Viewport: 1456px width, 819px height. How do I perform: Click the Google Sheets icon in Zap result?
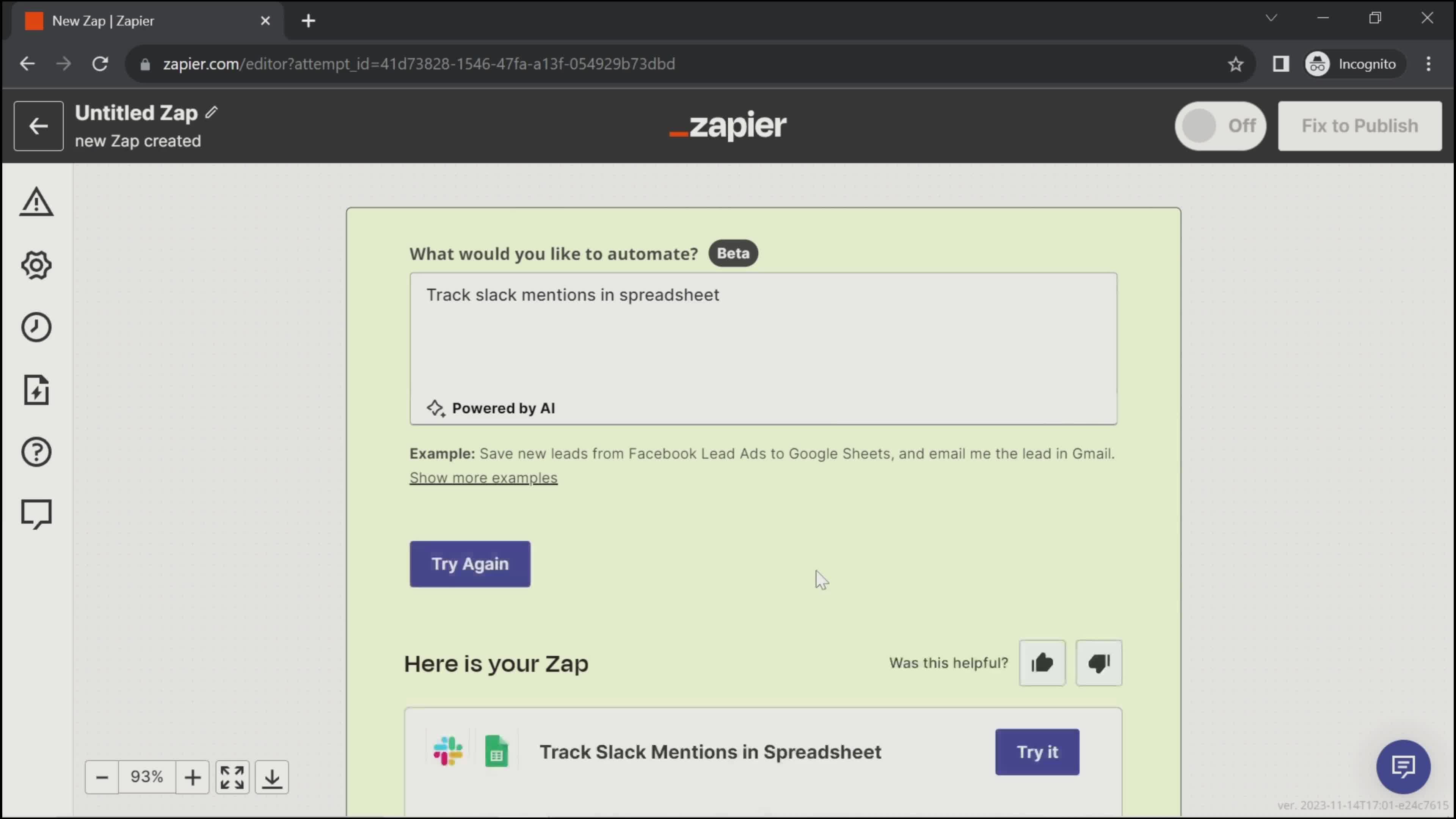[x=496, y=752]
